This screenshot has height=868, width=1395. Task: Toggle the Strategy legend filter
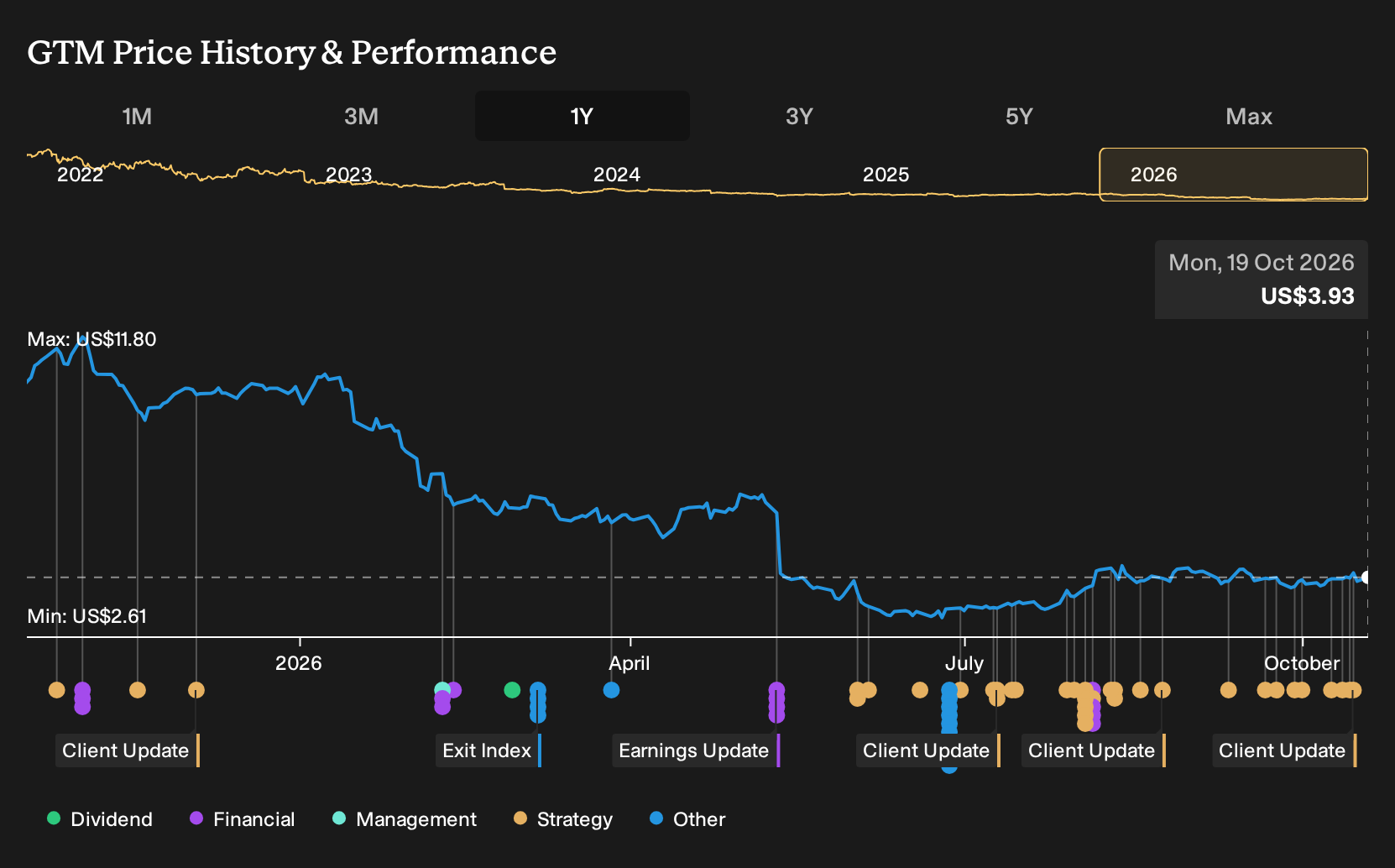pyautogui.click(x=563, y=819)
